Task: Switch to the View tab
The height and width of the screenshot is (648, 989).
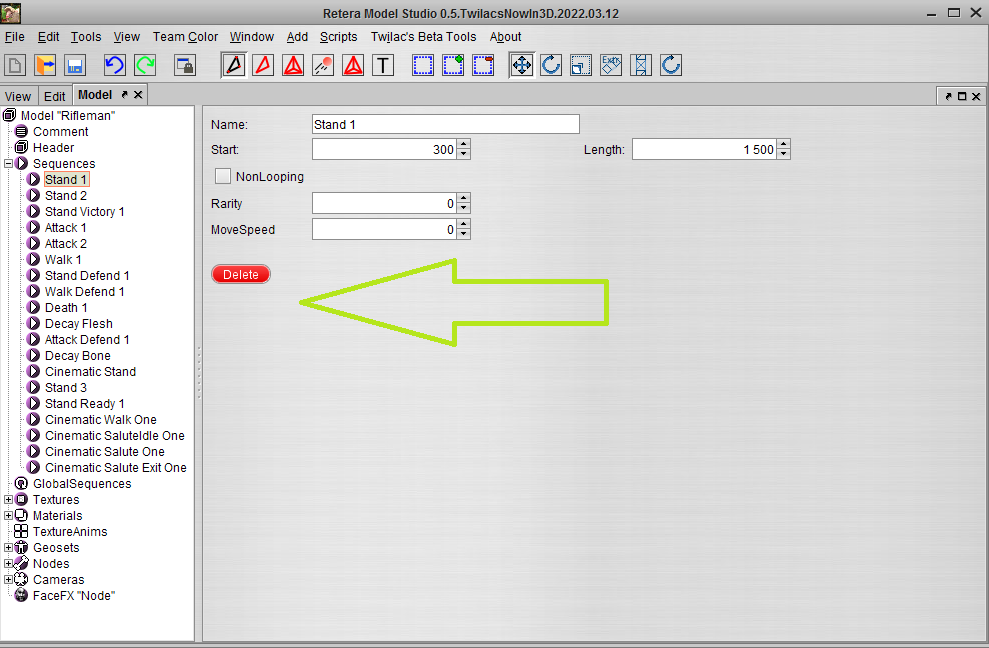Action: point(18,97)
